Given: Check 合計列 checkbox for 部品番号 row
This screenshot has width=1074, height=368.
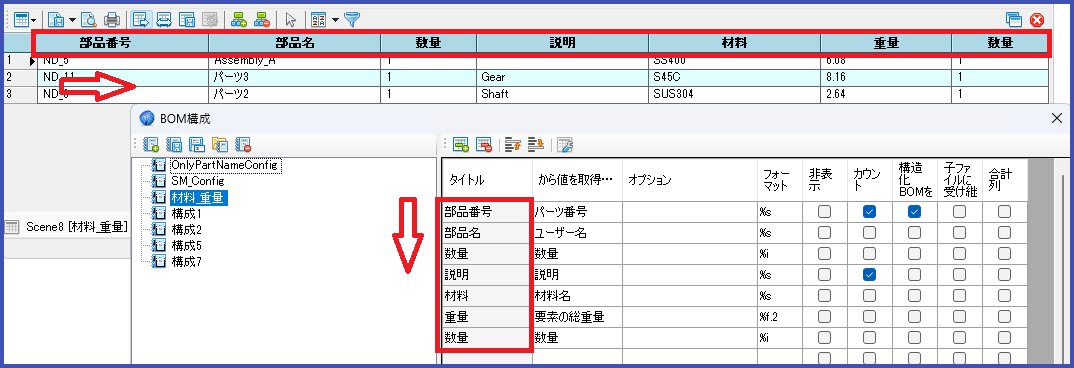Looking at the screenshot, I should [x=1004, y=212].
